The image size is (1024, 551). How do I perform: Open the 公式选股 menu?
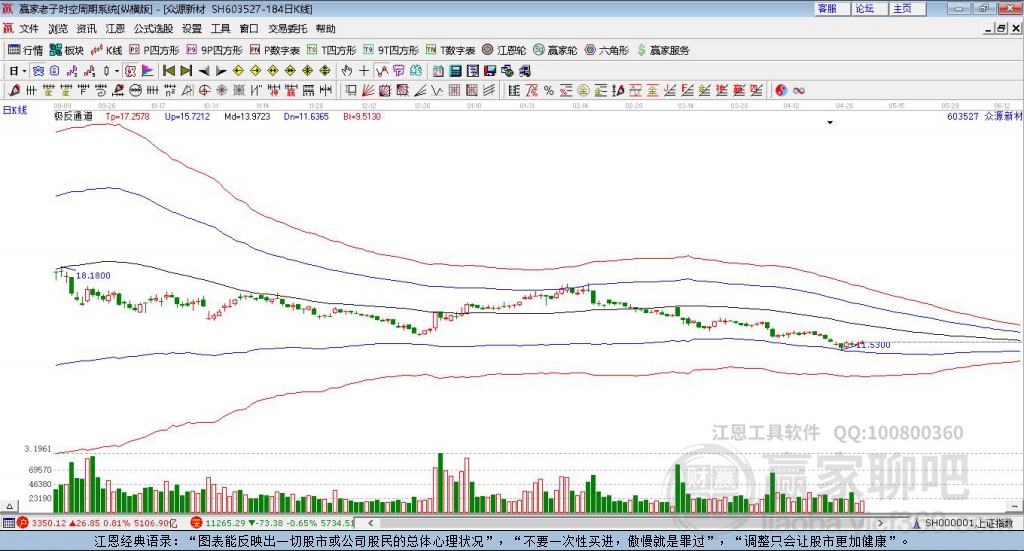[x=153, y=29]
